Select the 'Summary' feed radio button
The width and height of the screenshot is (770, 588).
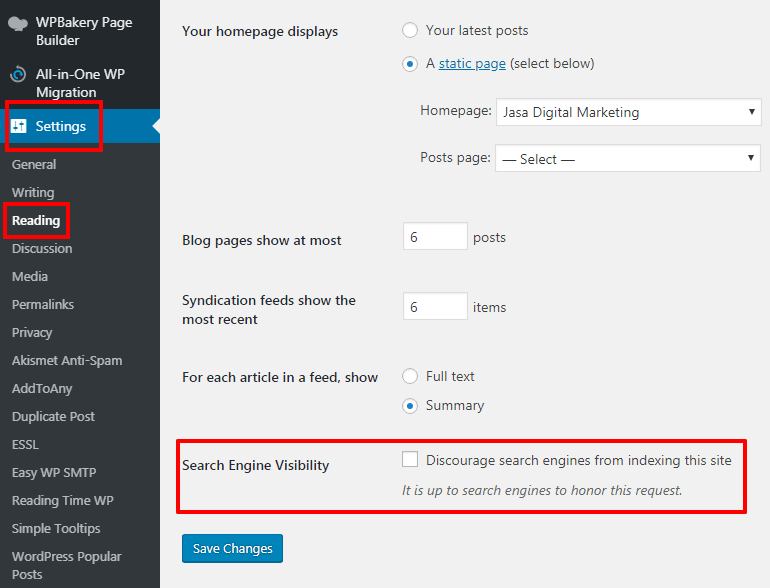click(410, 406)
